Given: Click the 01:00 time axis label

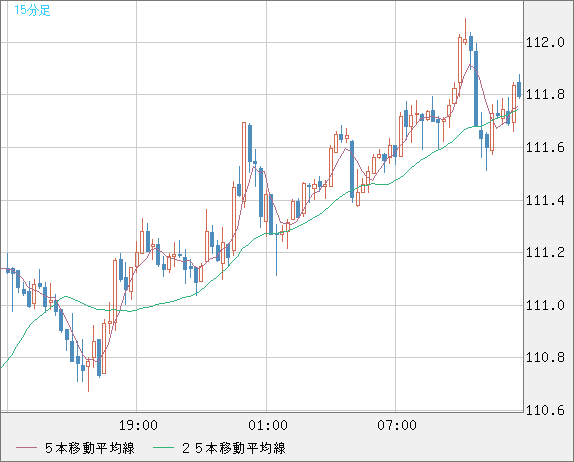Looking at the screenshot, I should click(x=268, y=425).
